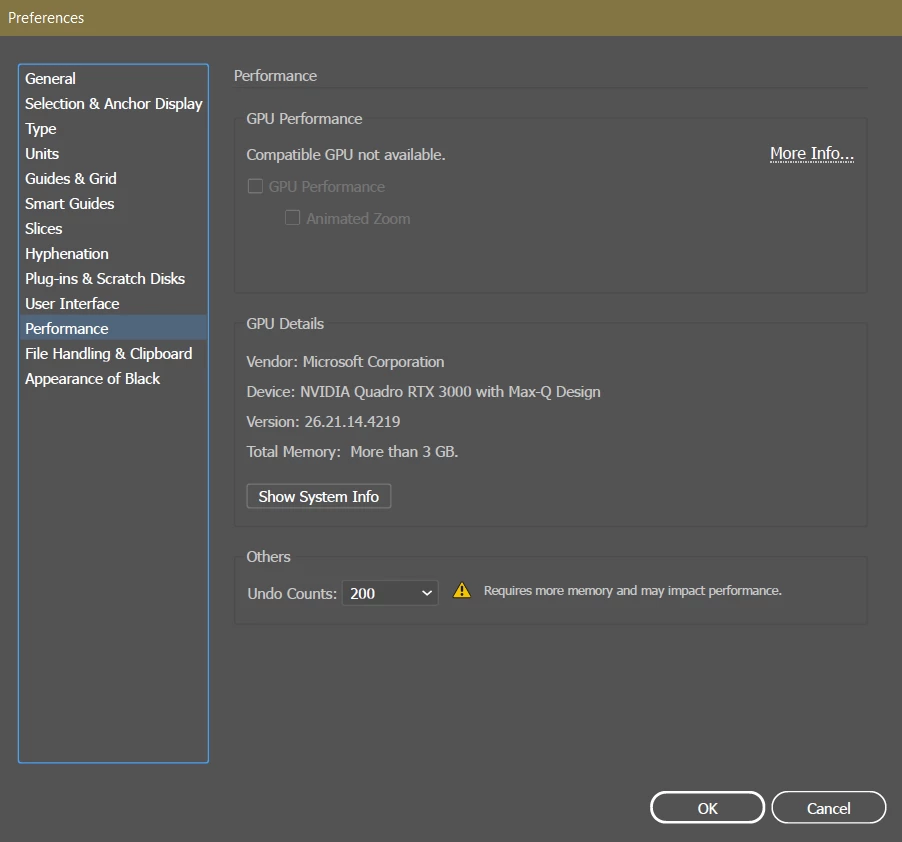Click the 'GPU Details' section heading
Viewport: 902px width, 842px height.
point(285,324)
